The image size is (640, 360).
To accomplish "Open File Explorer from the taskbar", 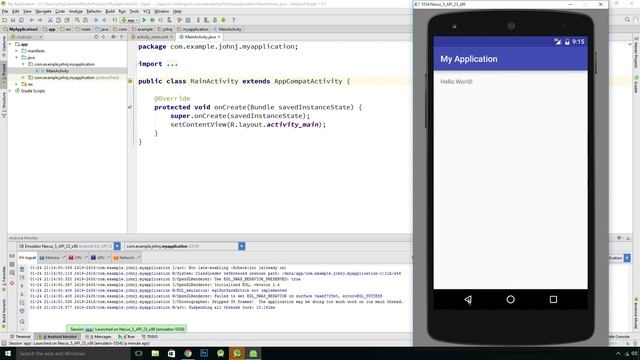I will click(155, 353).
